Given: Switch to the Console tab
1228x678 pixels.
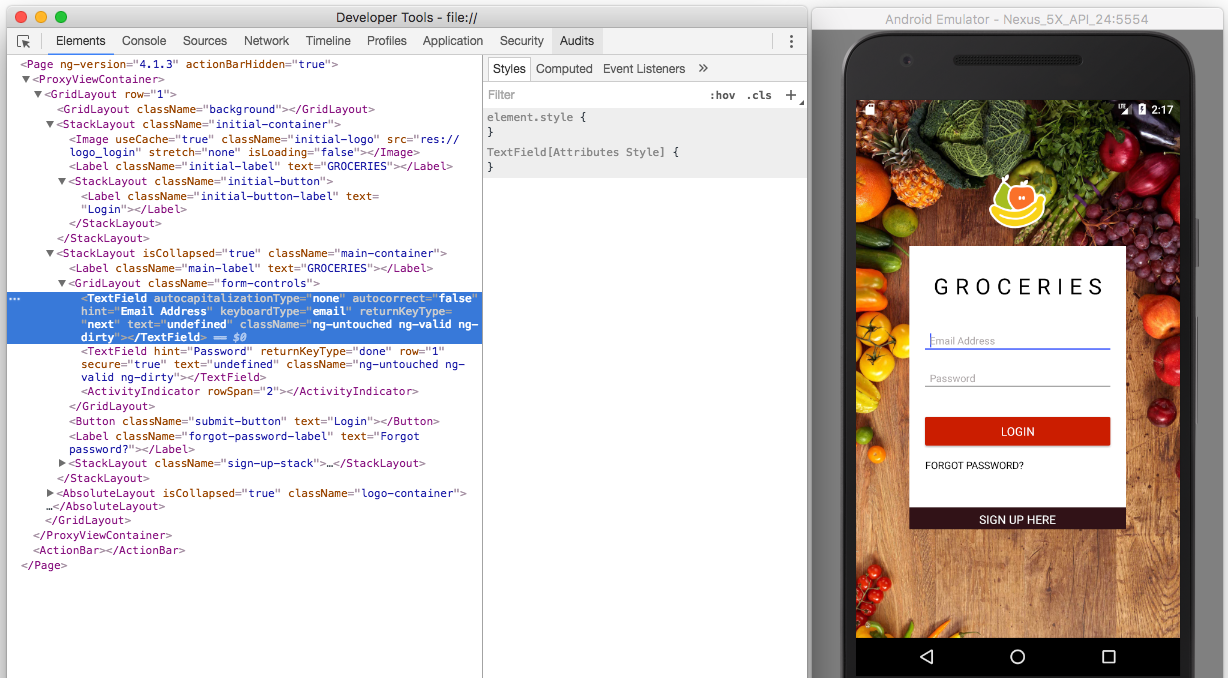Looking at the screenshot, I should tap(143, 41).
